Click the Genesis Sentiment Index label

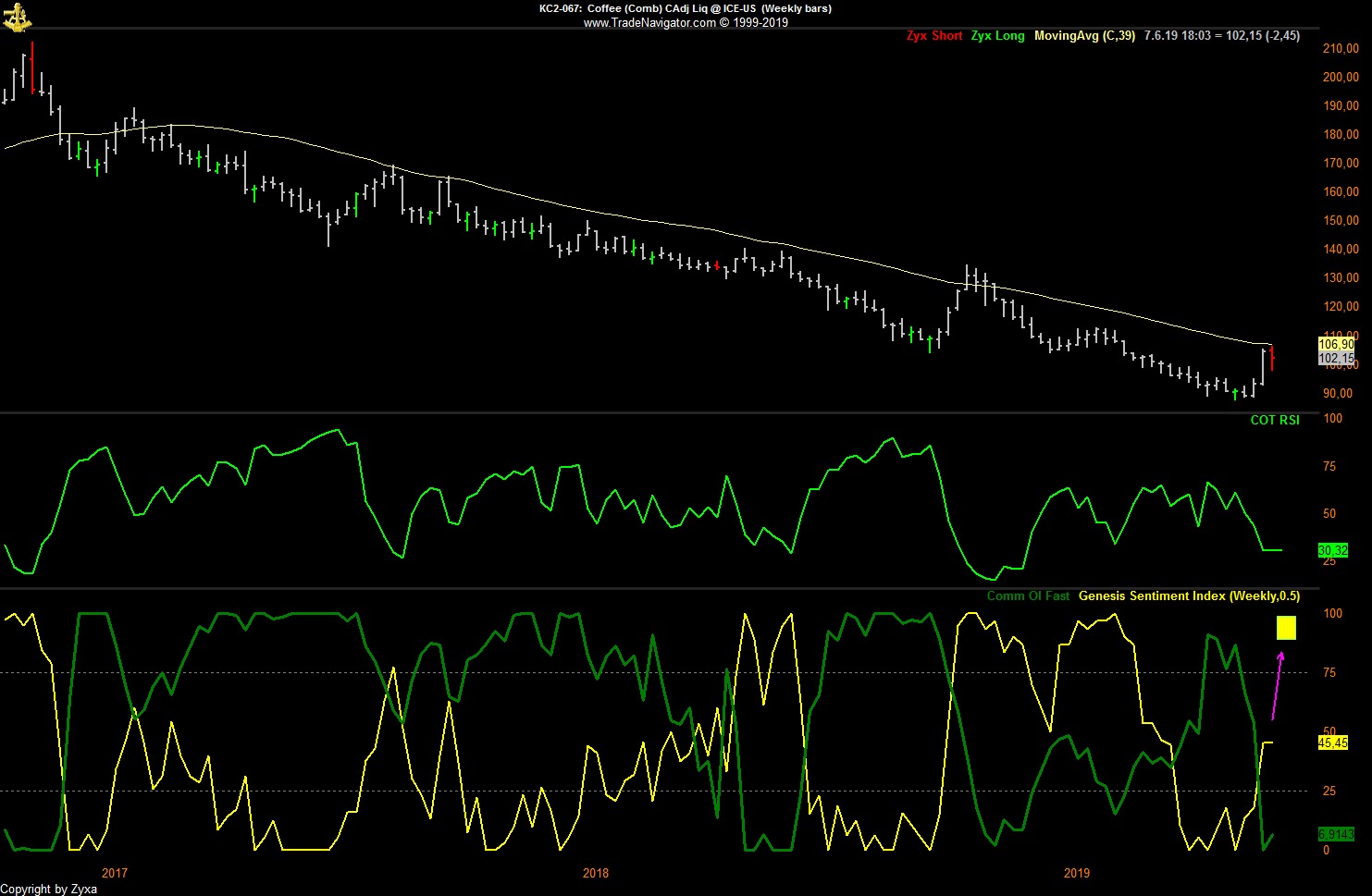pos(1189,596)
